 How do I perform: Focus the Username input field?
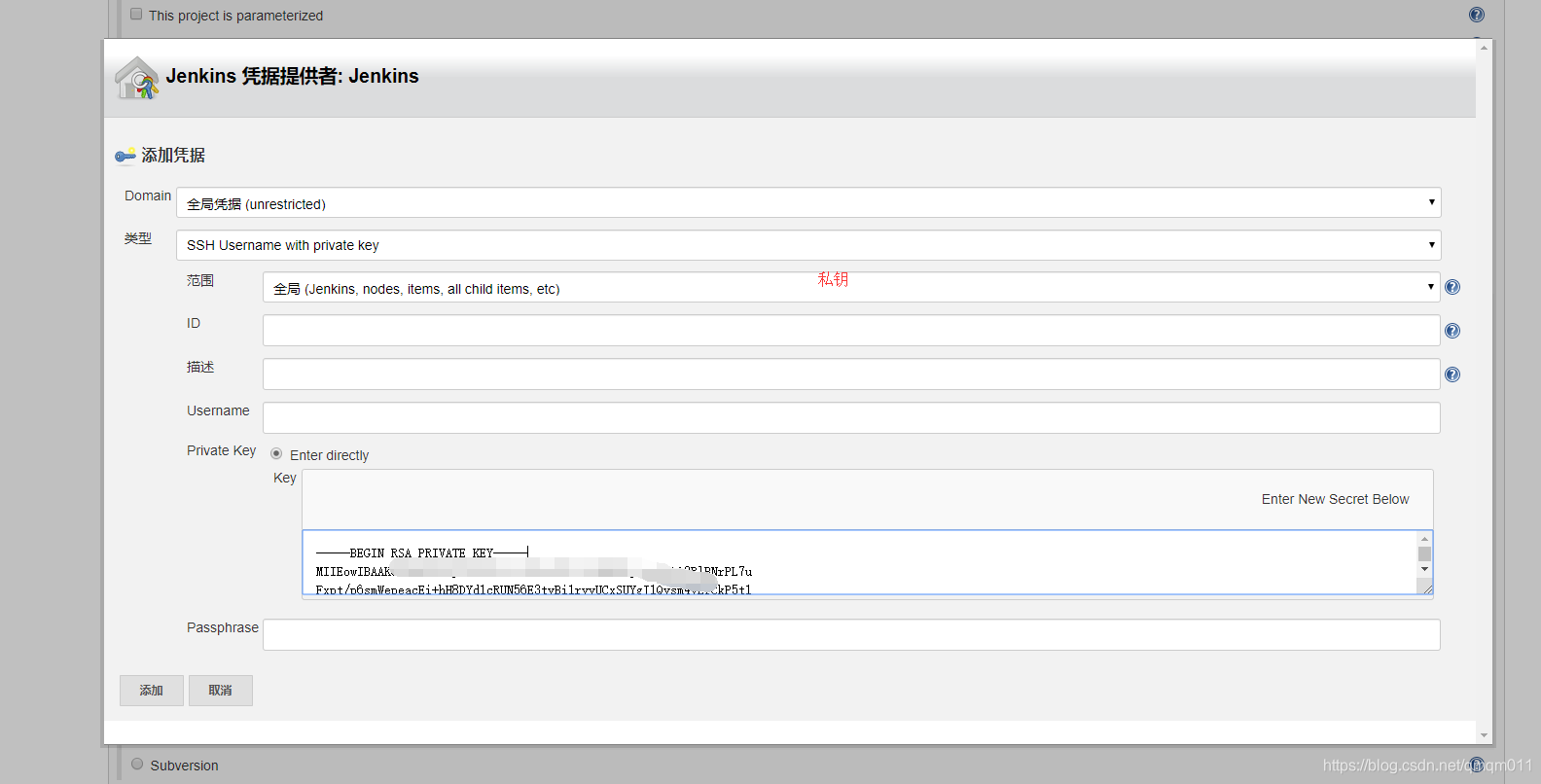tap(851, 418)
